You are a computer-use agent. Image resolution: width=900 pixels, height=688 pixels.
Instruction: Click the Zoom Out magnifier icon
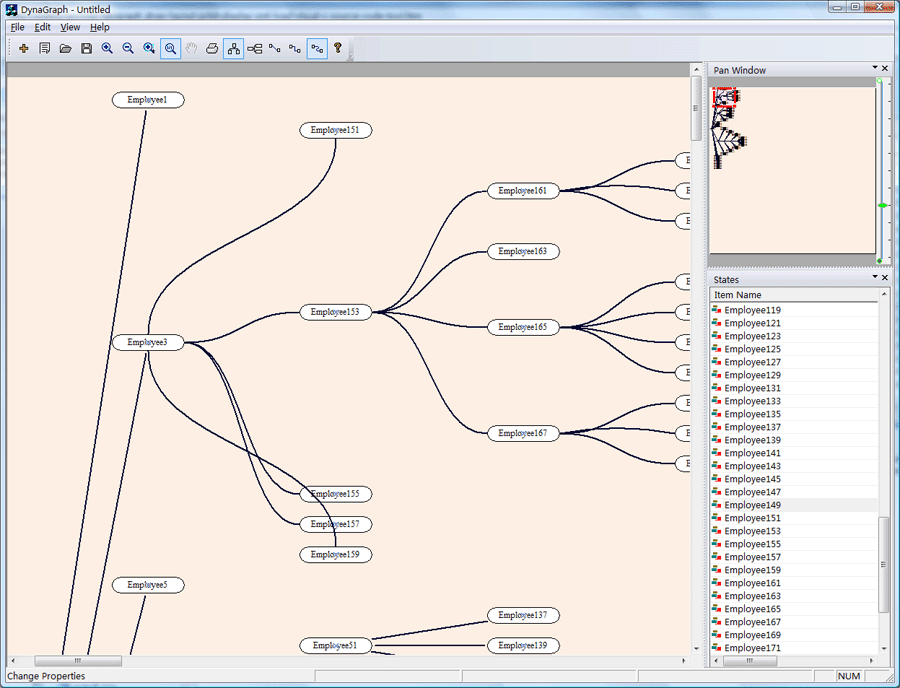coord(128,48)
